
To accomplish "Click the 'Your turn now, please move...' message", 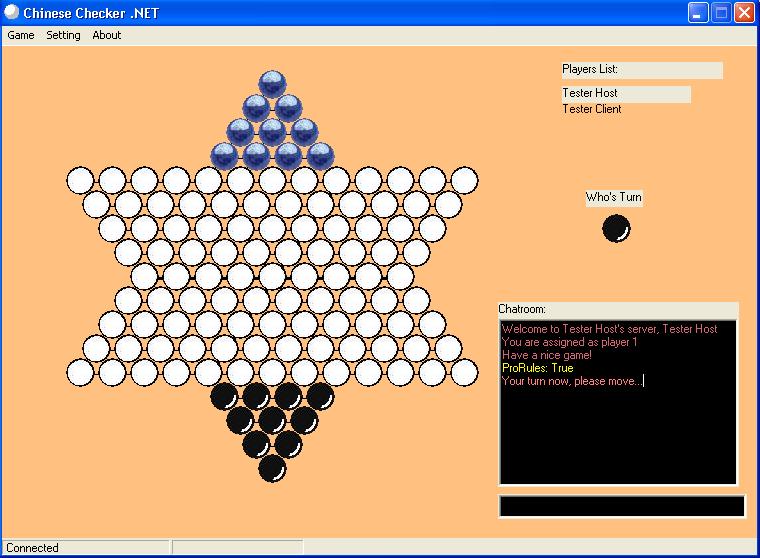I will (572, 381).
